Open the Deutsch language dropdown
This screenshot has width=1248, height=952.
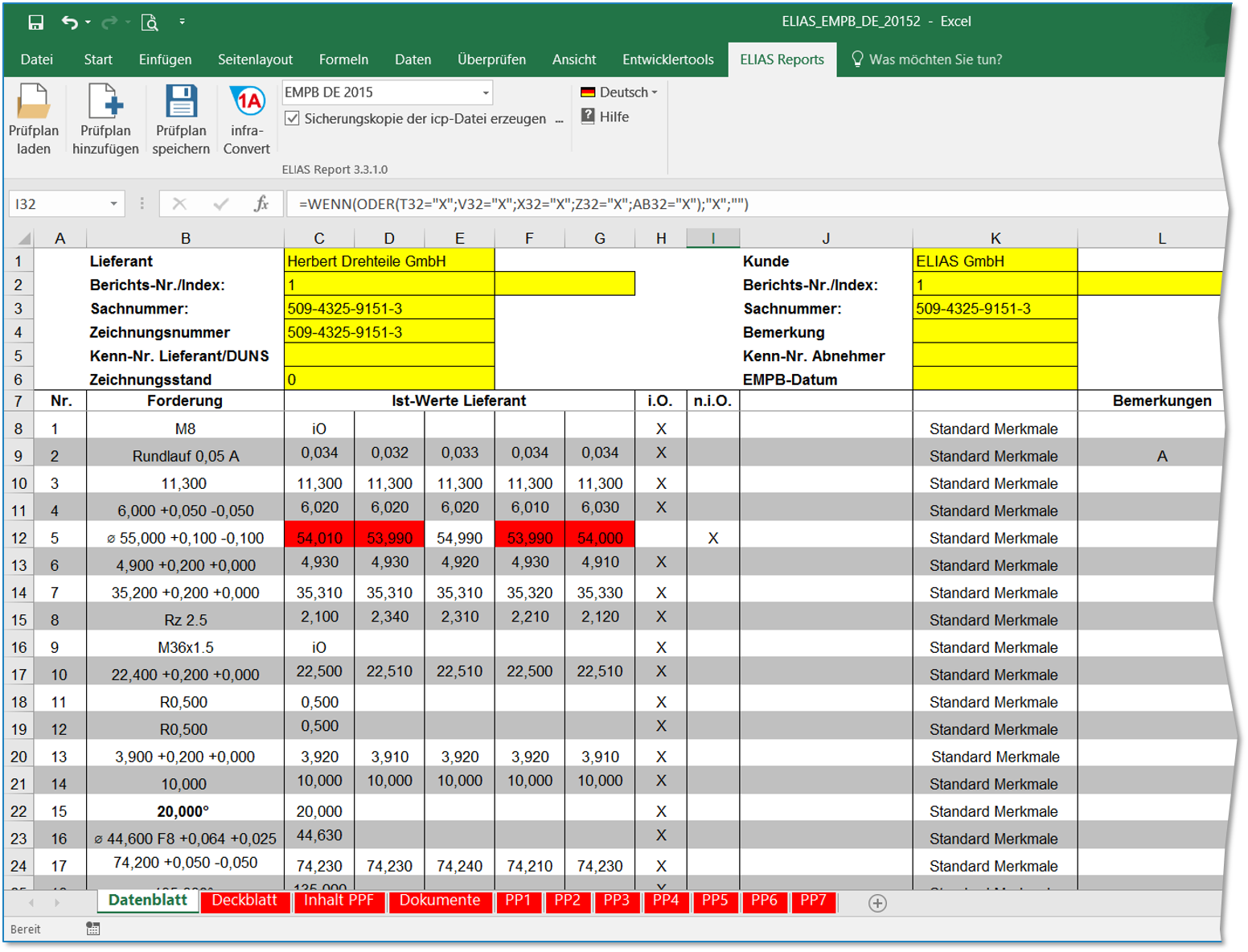(619, 92)
